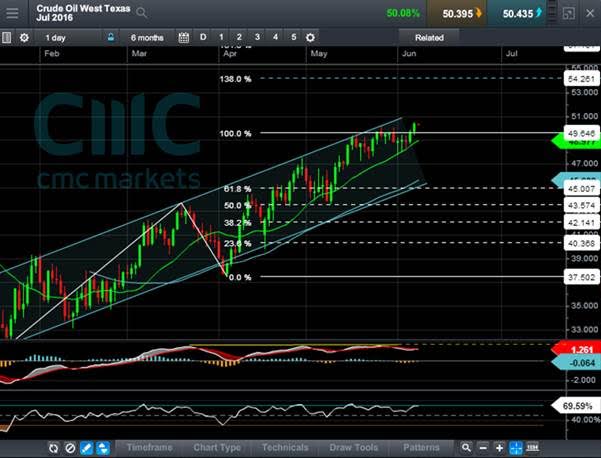Open preset settings gear after 5
601x458 pixels.
(310, 38)
